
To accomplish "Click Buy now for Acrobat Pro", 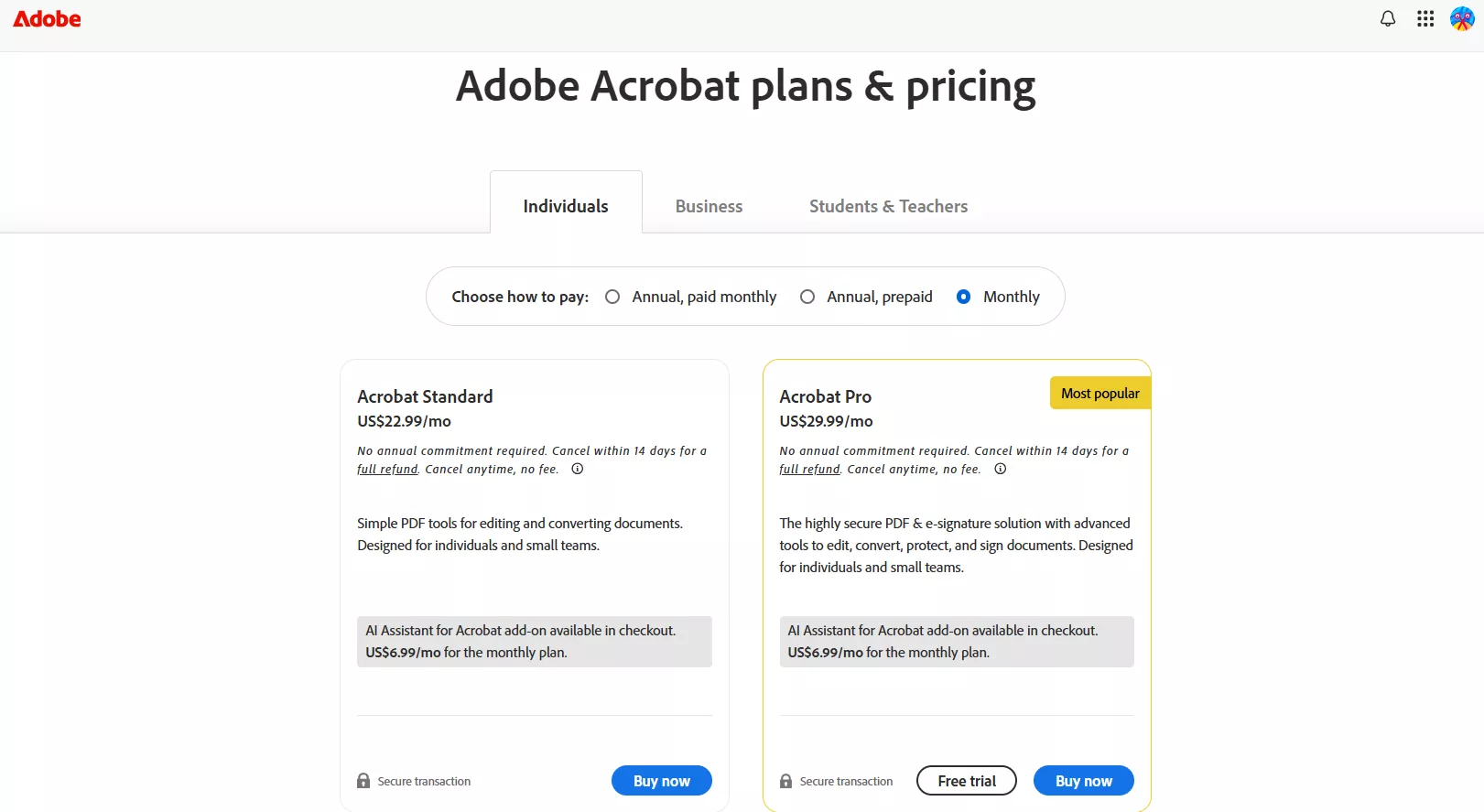I will pyautogui.click(x=1083, y=780).
